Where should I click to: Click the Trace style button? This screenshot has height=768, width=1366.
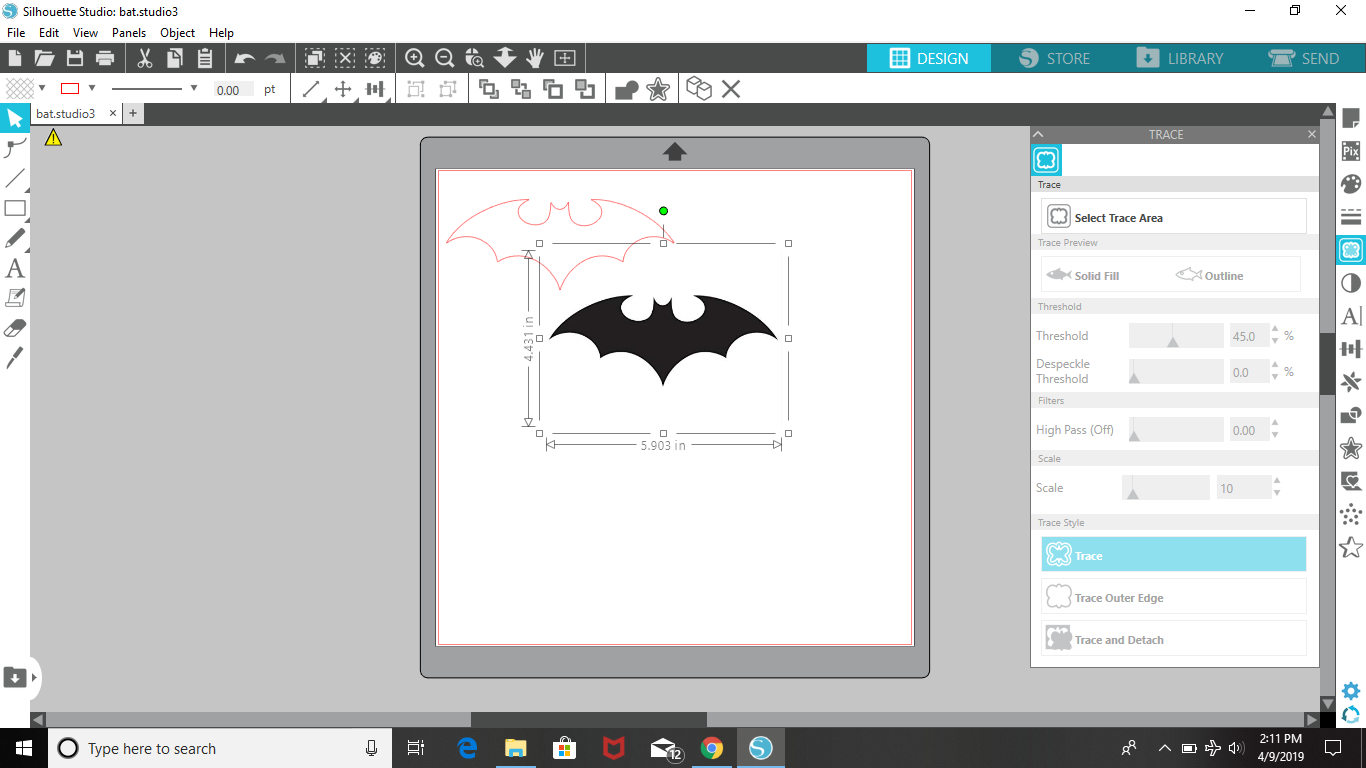(x=1174, y=555)
